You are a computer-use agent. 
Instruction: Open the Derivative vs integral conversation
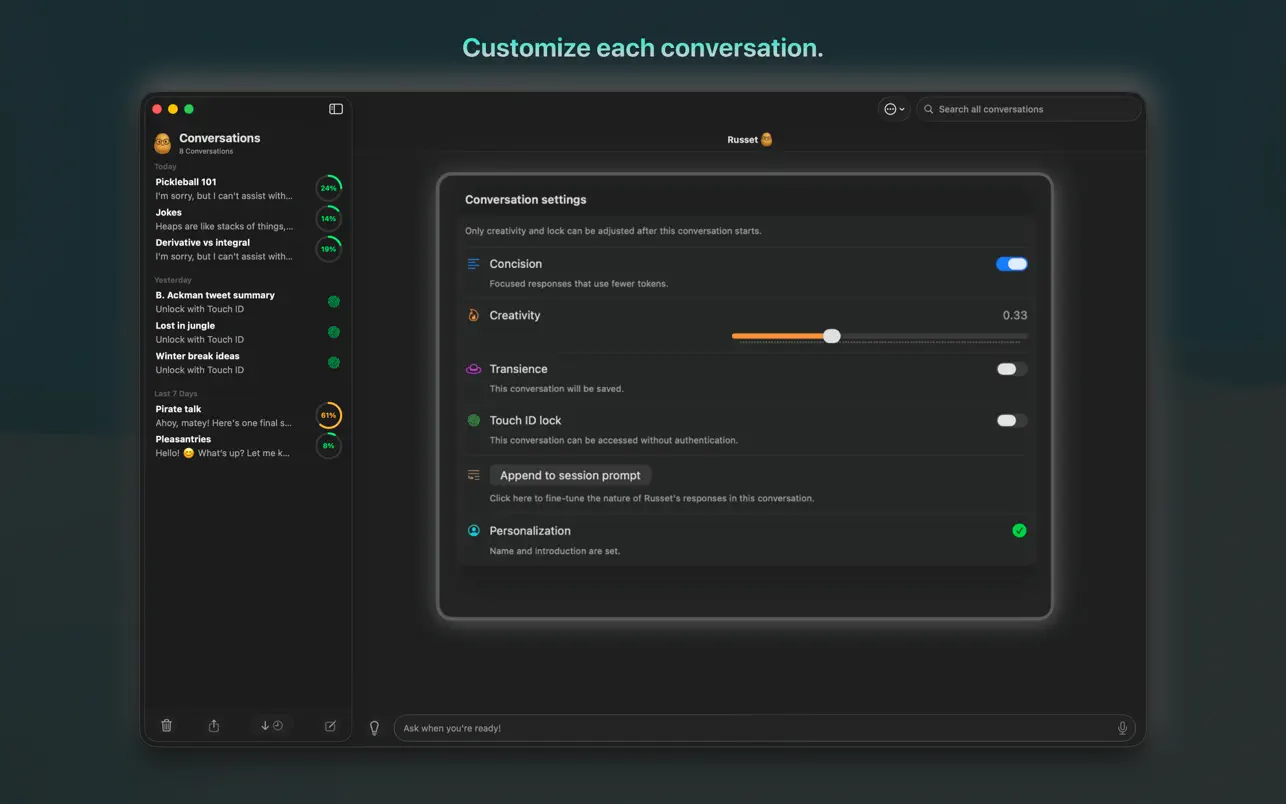pos(248,249)
